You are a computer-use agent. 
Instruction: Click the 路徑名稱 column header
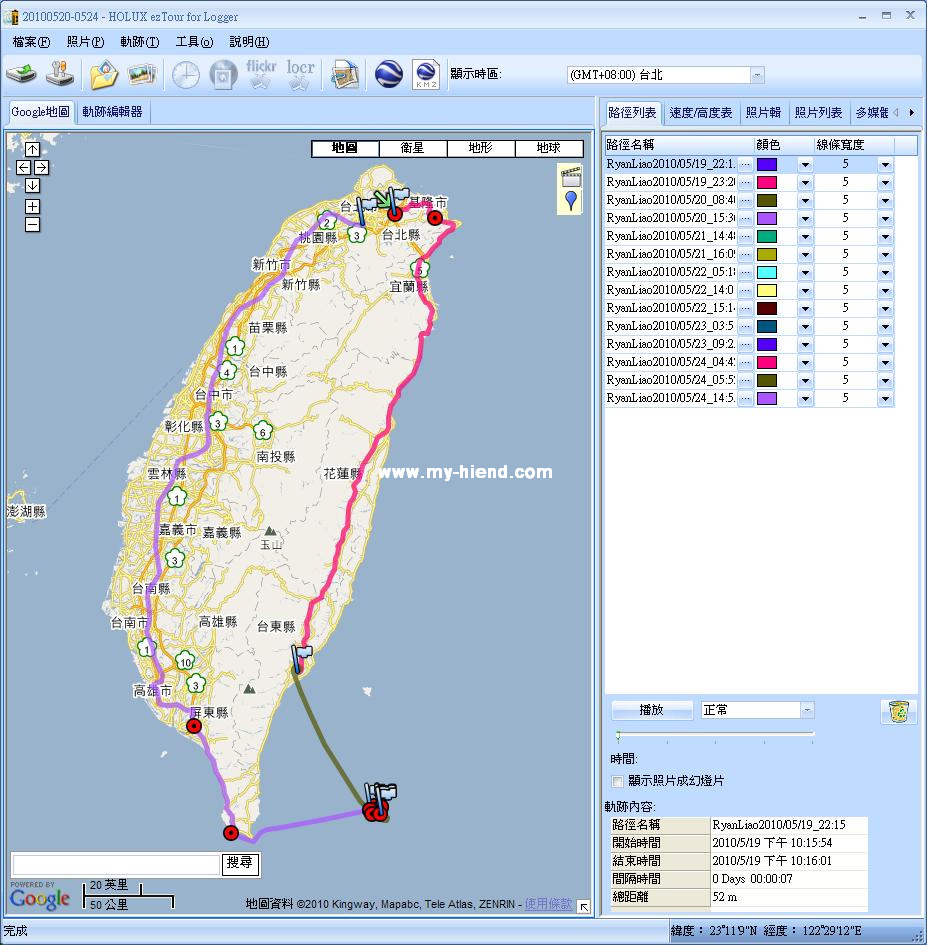pos(679,145)
